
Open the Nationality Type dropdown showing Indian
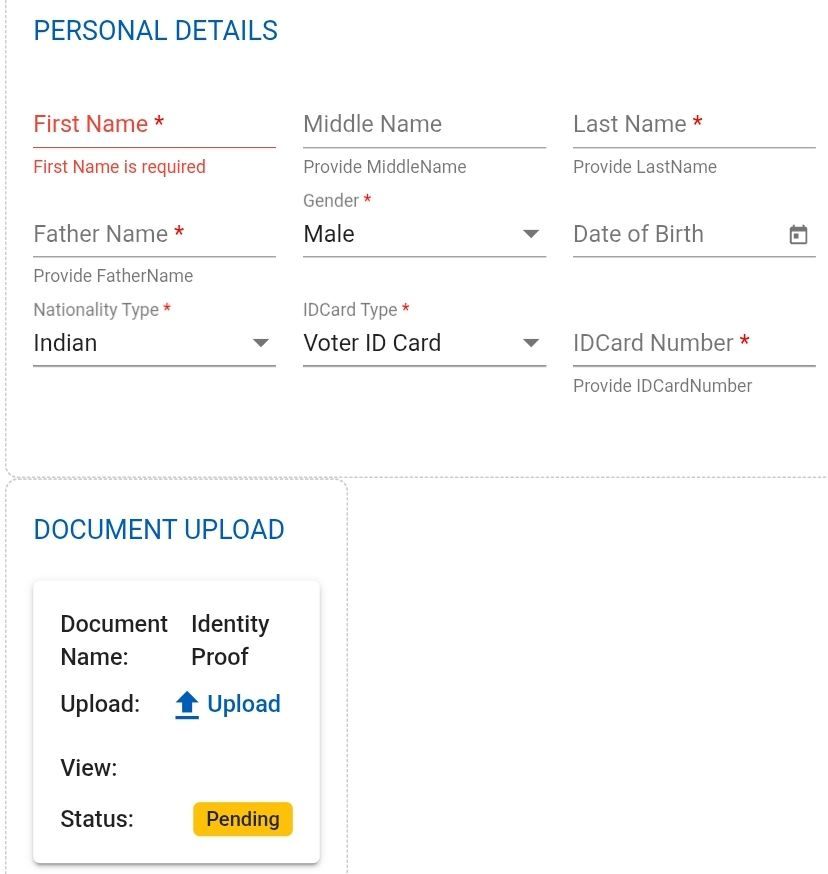150,343
